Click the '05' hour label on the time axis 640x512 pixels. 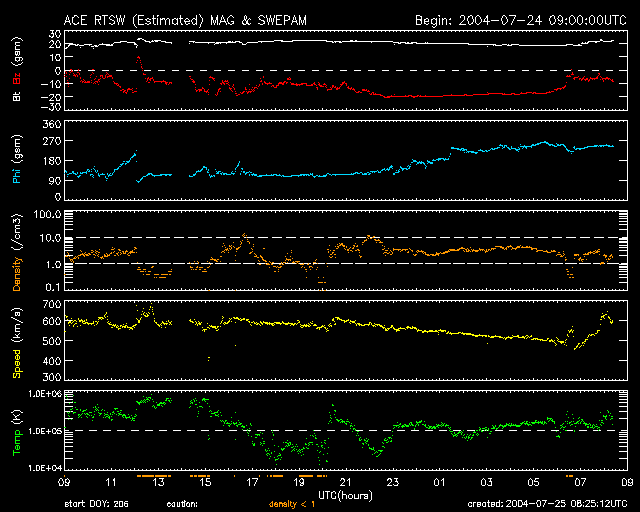pyautogui.click(x=533, y=482)
